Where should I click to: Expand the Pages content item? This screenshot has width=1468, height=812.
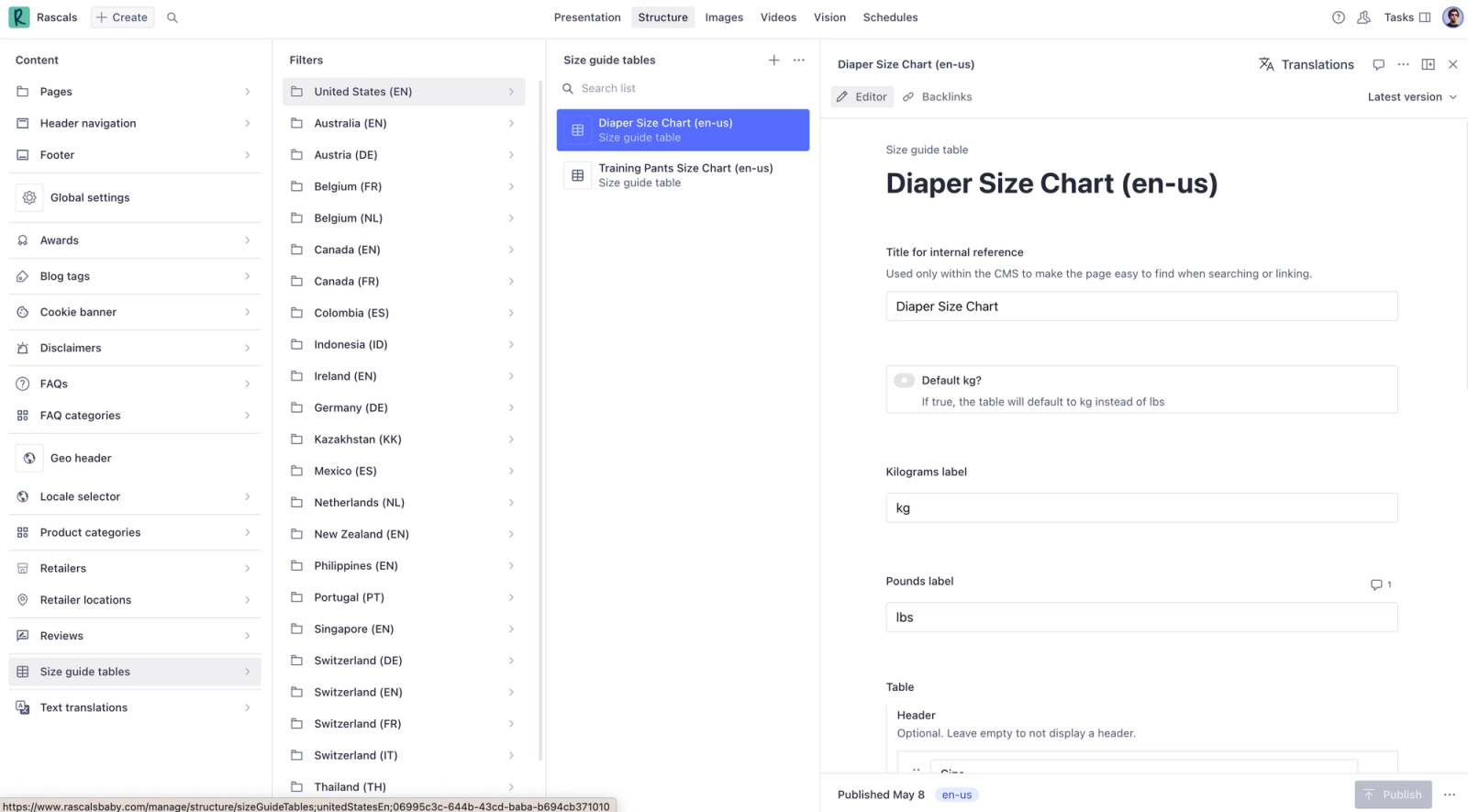[x=135, y=92]
